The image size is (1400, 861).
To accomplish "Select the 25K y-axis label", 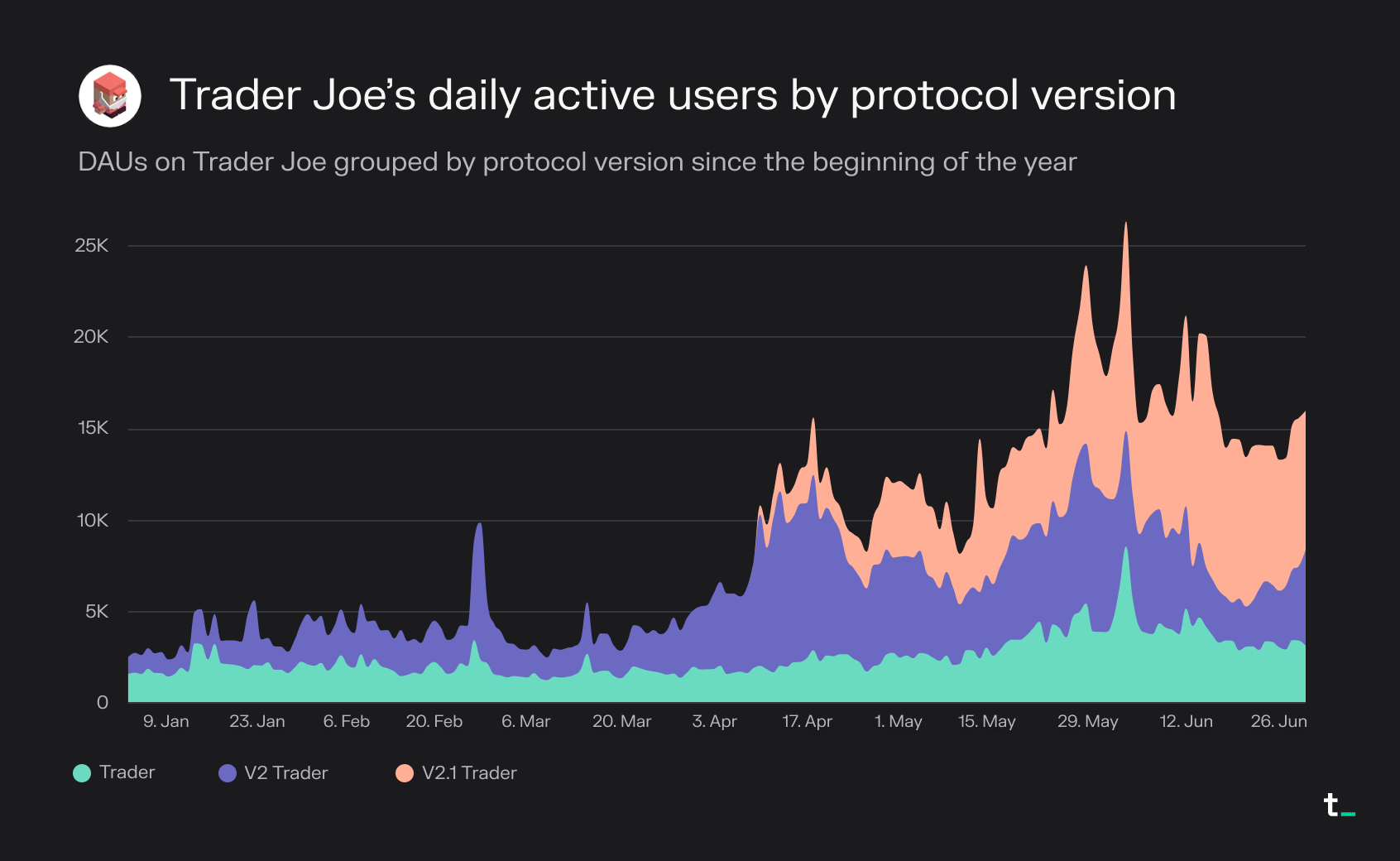I will pos(92,246).
